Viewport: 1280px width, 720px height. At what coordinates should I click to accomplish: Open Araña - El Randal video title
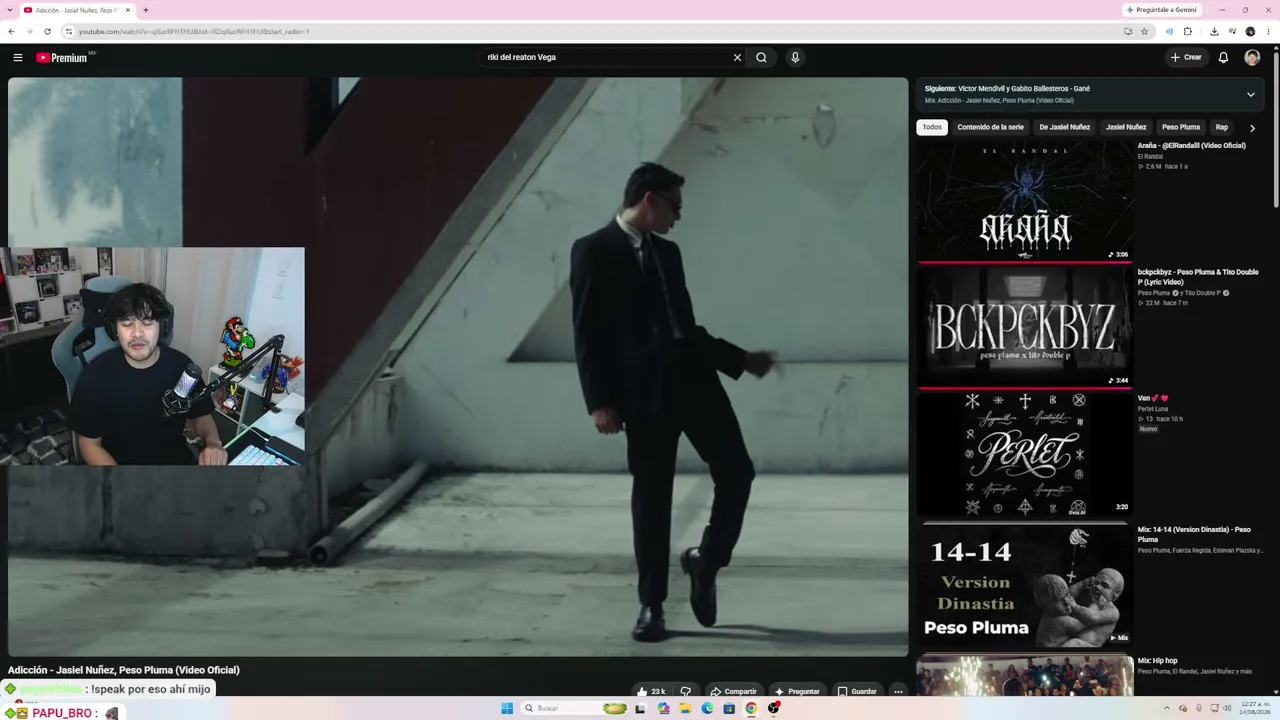[1191, 146]
